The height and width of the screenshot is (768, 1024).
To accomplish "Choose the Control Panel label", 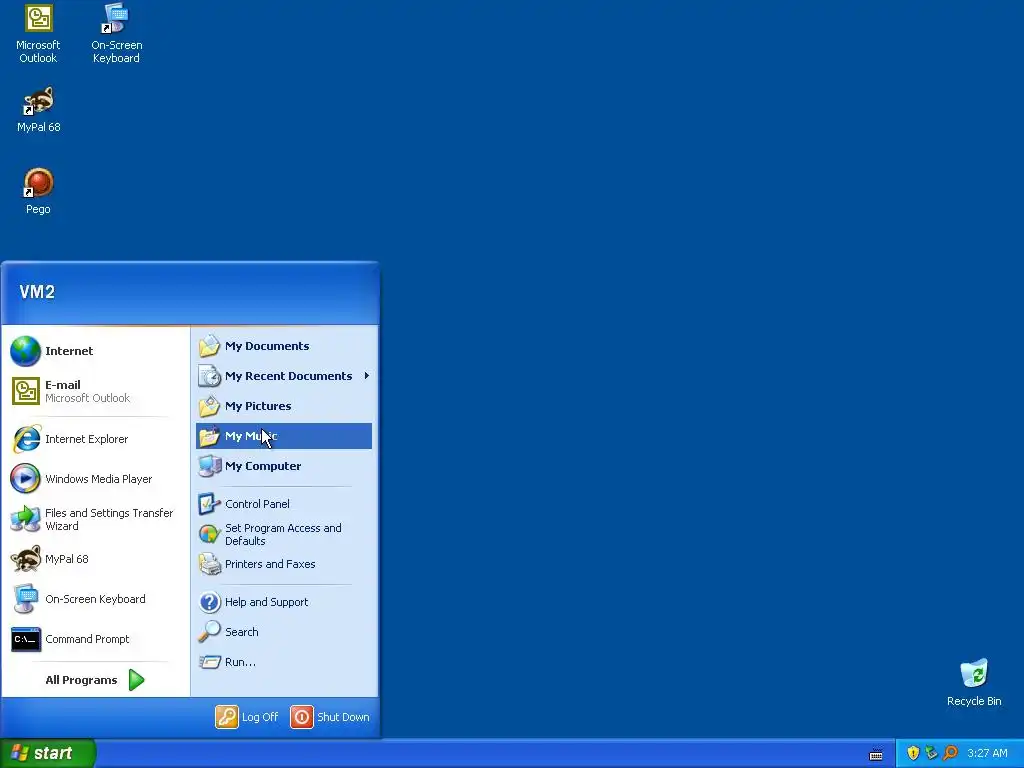I will (x=257, y=504).
